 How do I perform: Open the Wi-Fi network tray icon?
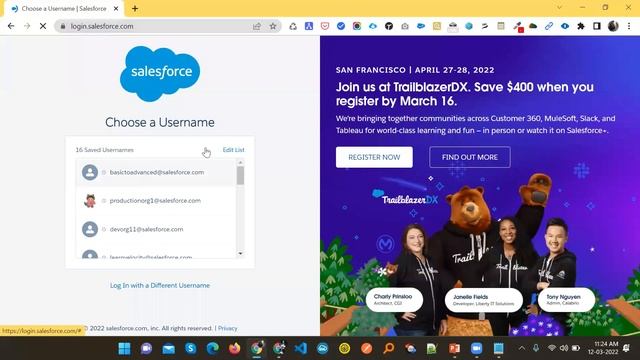coord(552,348)
